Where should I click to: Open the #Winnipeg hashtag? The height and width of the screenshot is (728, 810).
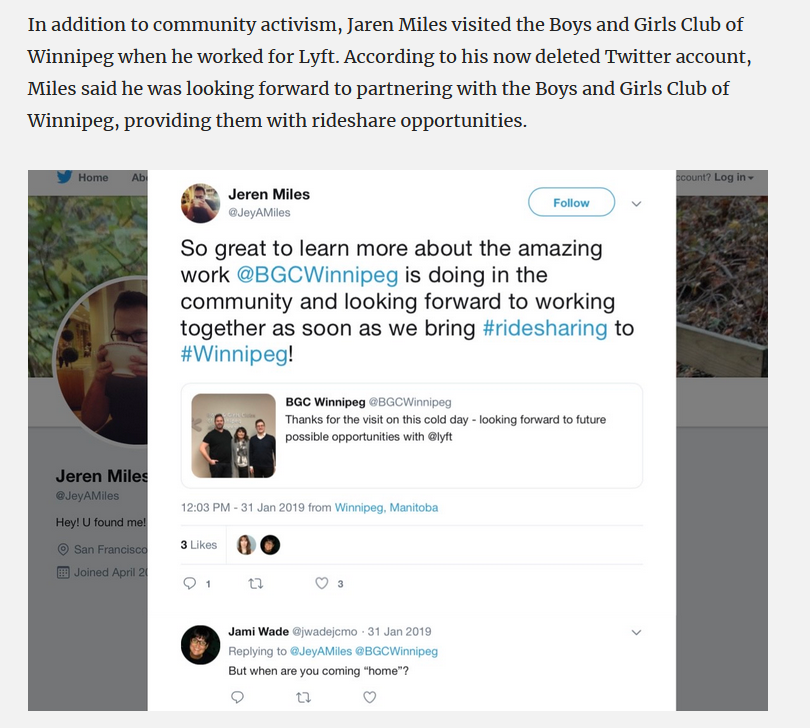coord(234,354)
